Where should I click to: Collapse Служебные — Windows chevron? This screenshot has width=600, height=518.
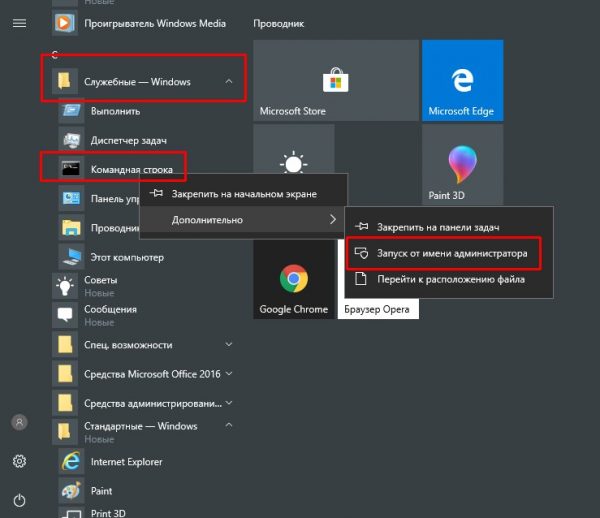click(x=229, y=81)
